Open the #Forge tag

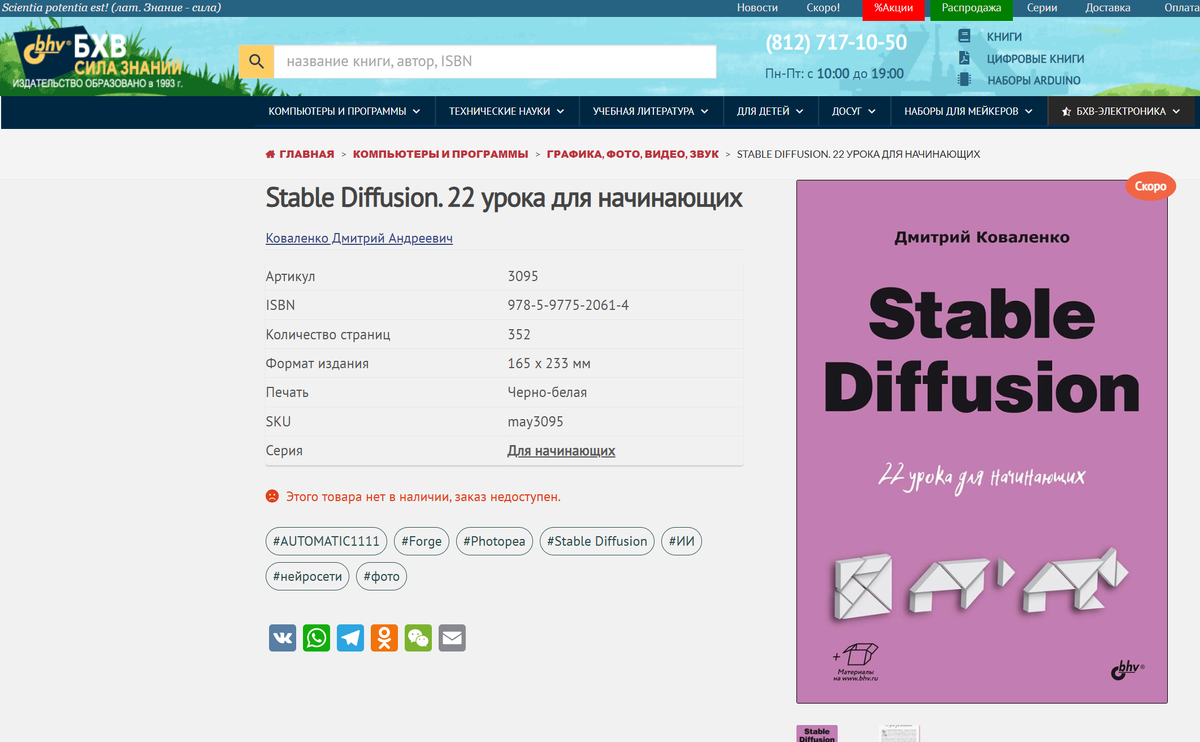coord(421,541)
